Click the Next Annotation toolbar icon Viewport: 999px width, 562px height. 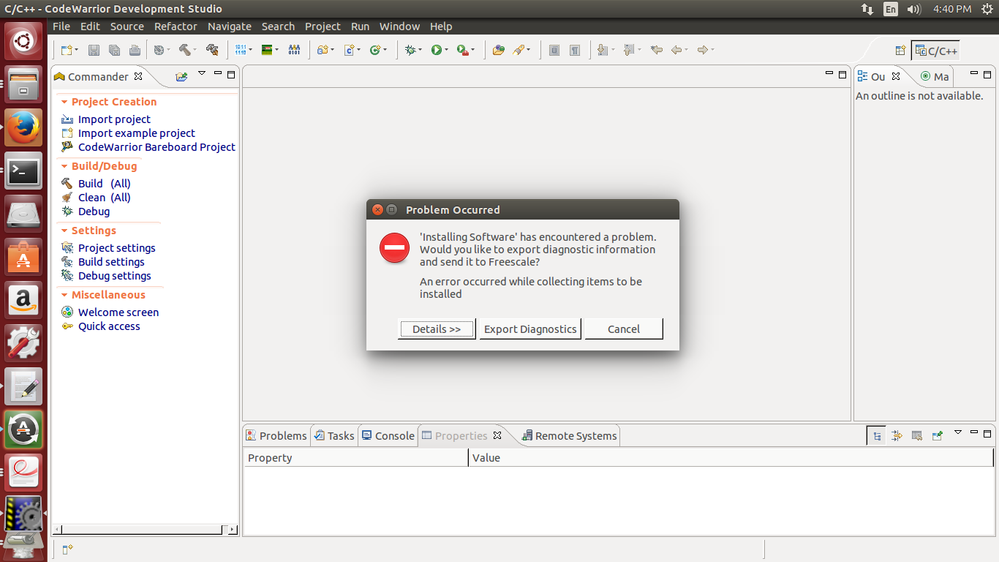pos(602,50)
